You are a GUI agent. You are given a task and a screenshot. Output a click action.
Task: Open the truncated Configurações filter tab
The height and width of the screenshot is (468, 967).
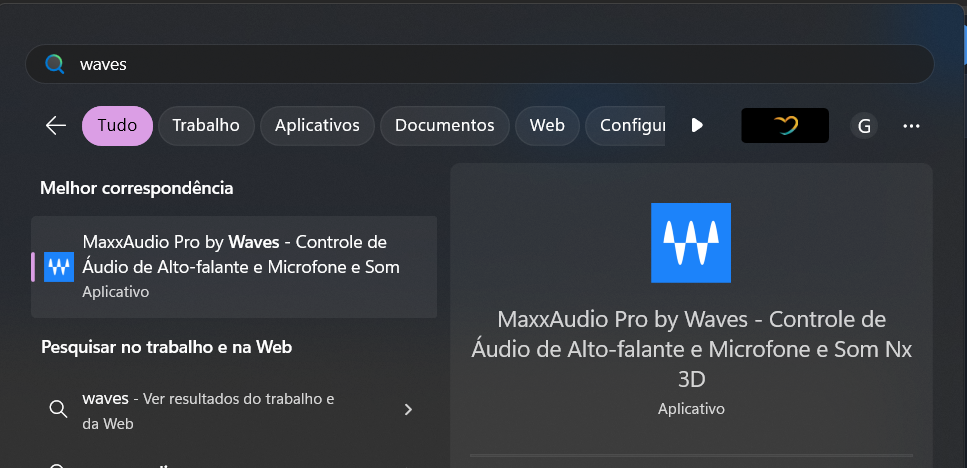coord(630,125)
